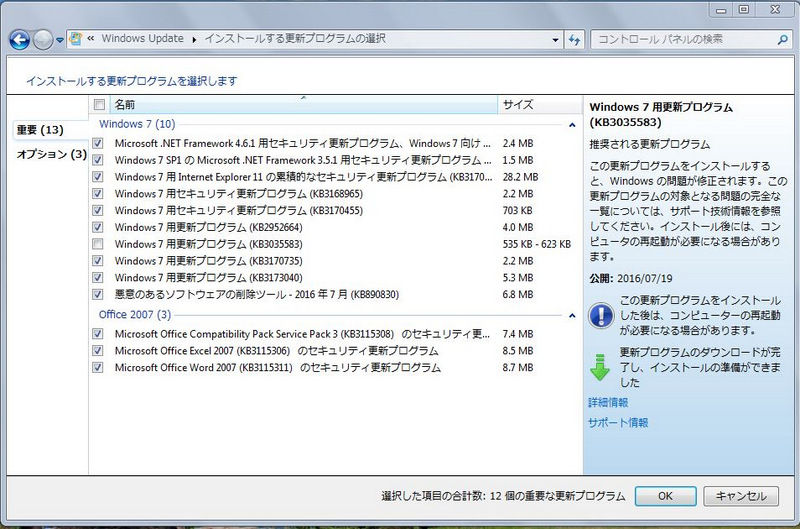The width and height of the screenshot is (800, 529).
Task: Click the Office 2007 (3) group label
Action: coord(135,315)
